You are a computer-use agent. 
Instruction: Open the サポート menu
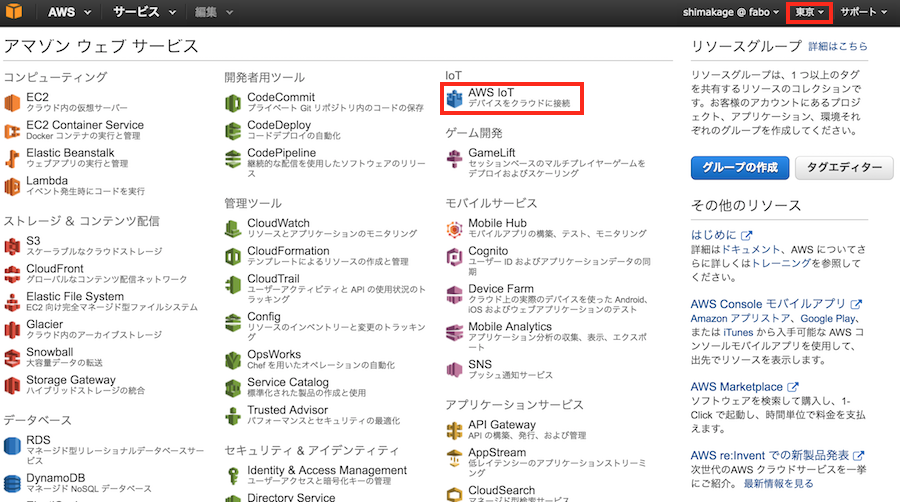click(863, 12)
